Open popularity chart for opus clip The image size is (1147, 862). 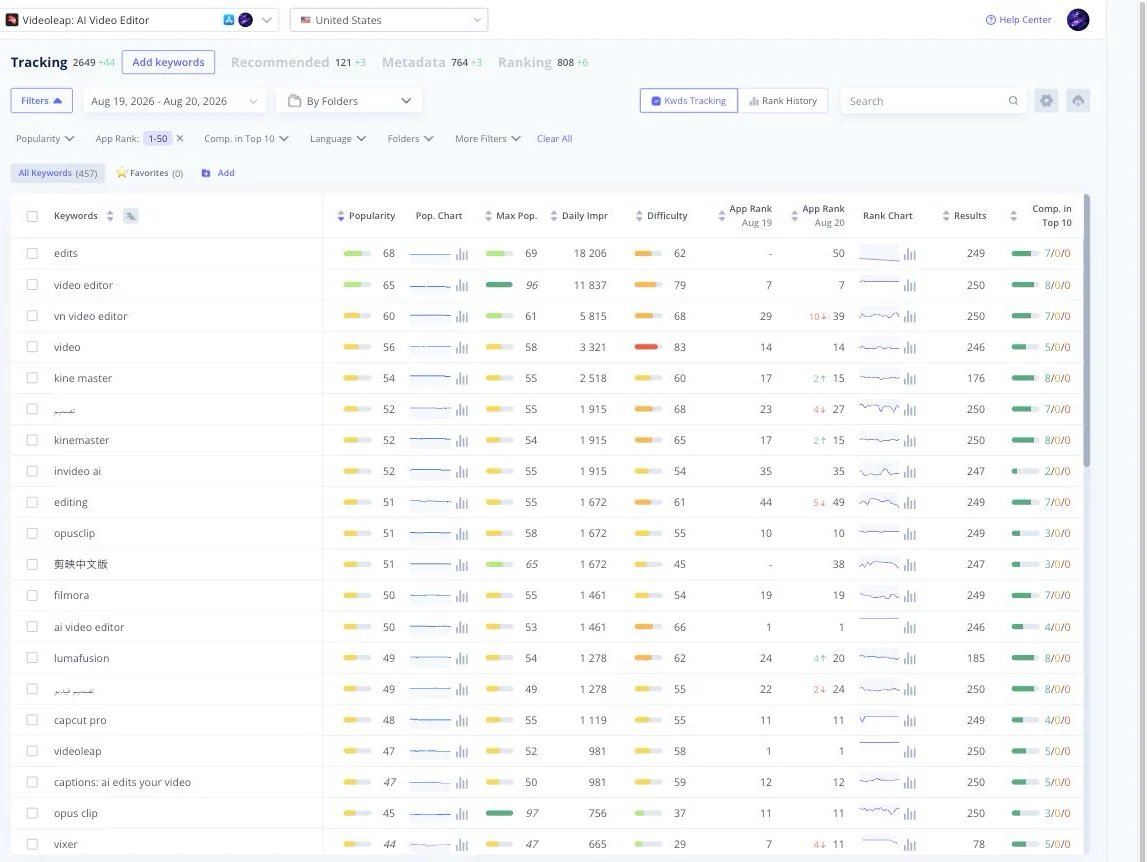pos(462,814)
